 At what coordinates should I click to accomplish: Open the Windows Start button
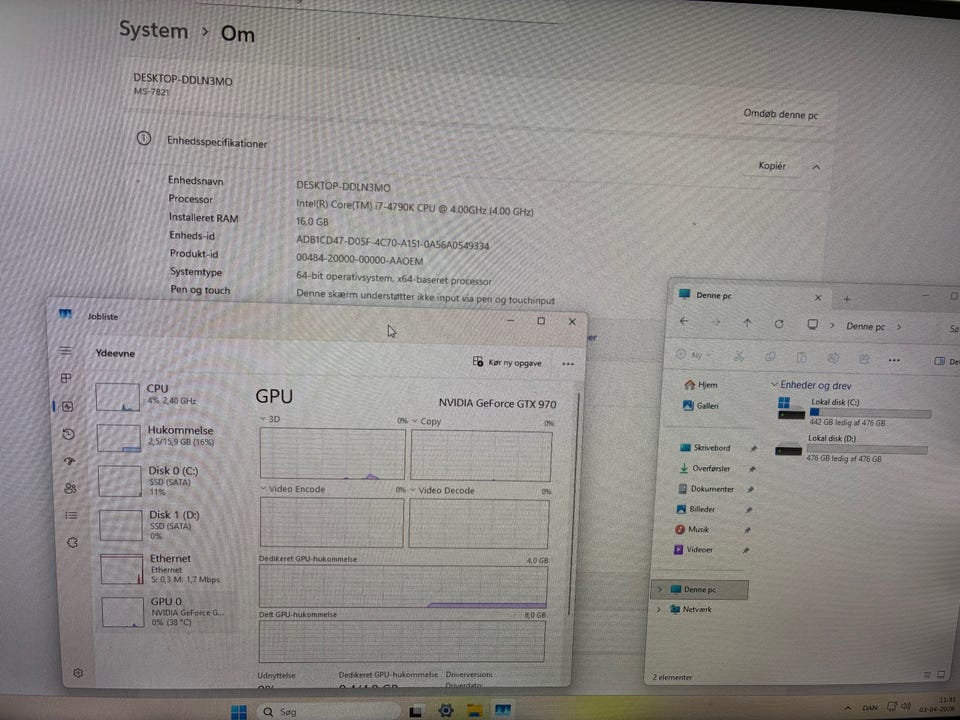coord(239,711)
